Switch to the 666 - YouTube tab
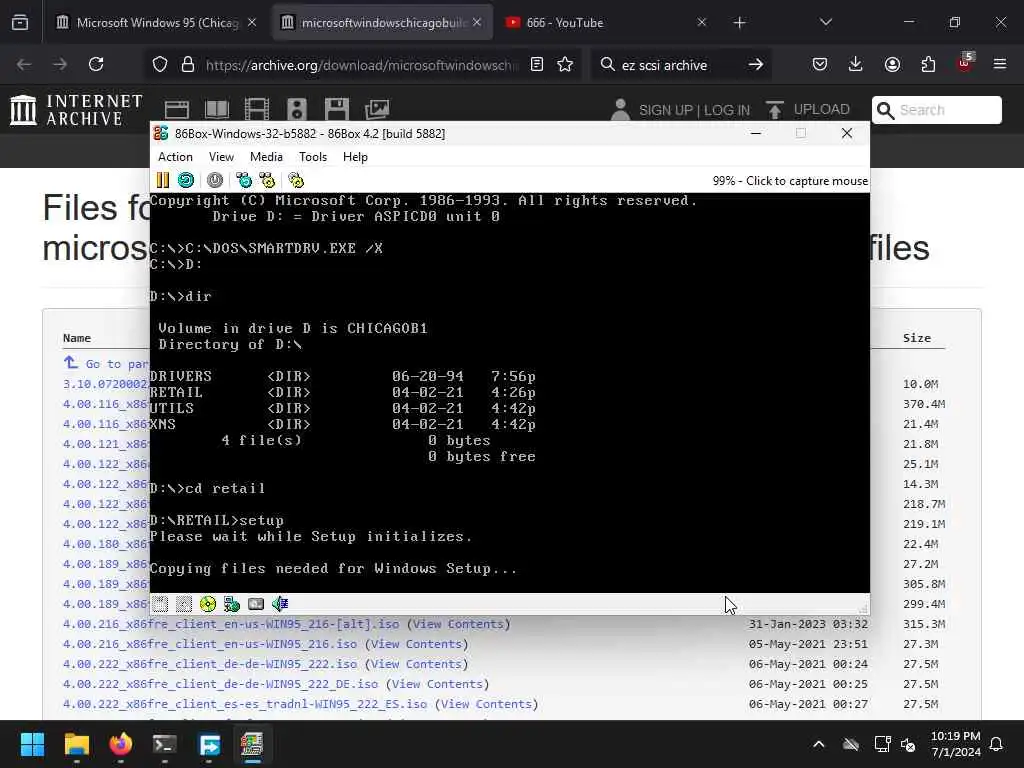The height and width of the screenshot is (768, 1024). pyautogui.click(x=605, y=22)
